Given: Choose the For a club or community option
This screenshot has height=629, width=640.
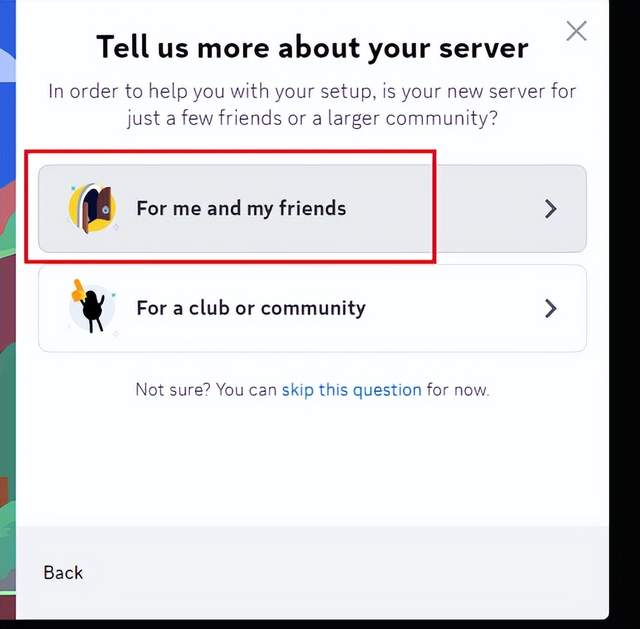Looking at the screenshot, I should [x=312, y=308].
